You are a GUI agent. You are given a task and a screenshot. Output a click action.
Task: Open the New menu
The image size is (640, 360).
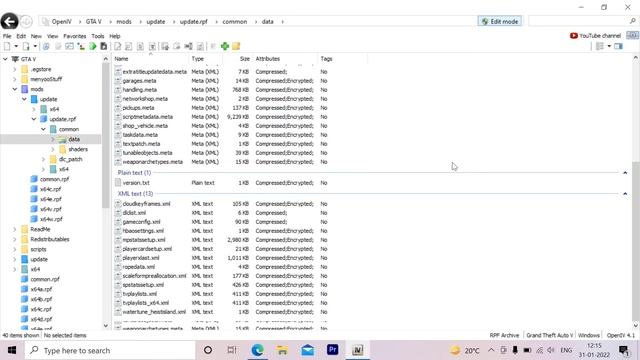pyautogui.click(x=36, y=36)
